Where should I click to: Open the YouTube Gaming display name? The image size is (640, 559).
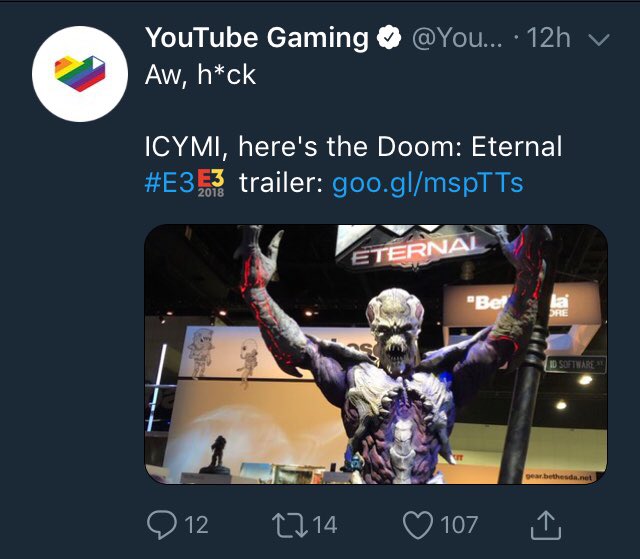pyautogui.click(x=257, y=38)
